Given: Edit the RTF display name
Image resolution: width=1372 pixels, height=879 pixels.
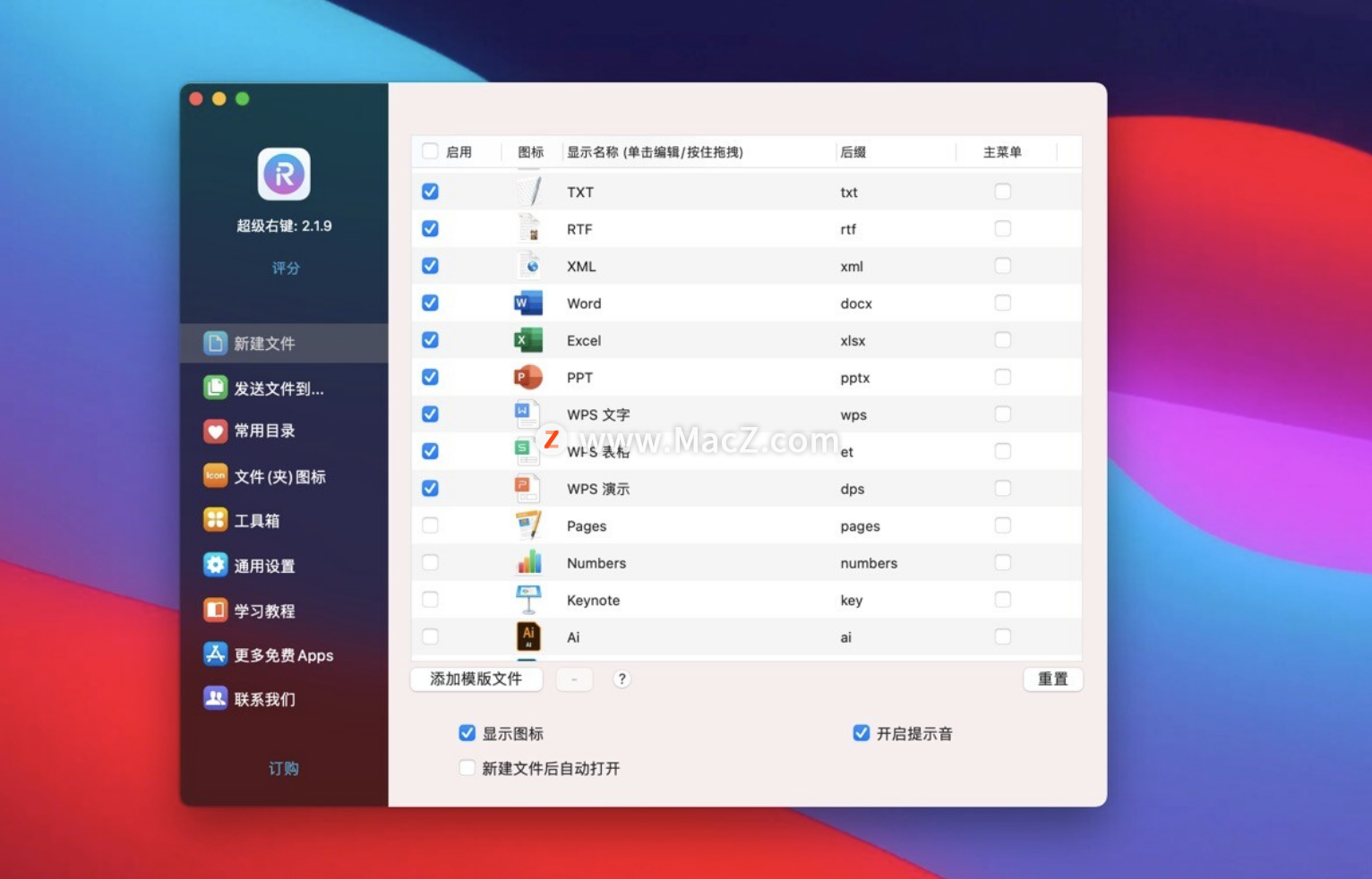Looking at the screenshot, I should tap(579, 229).
